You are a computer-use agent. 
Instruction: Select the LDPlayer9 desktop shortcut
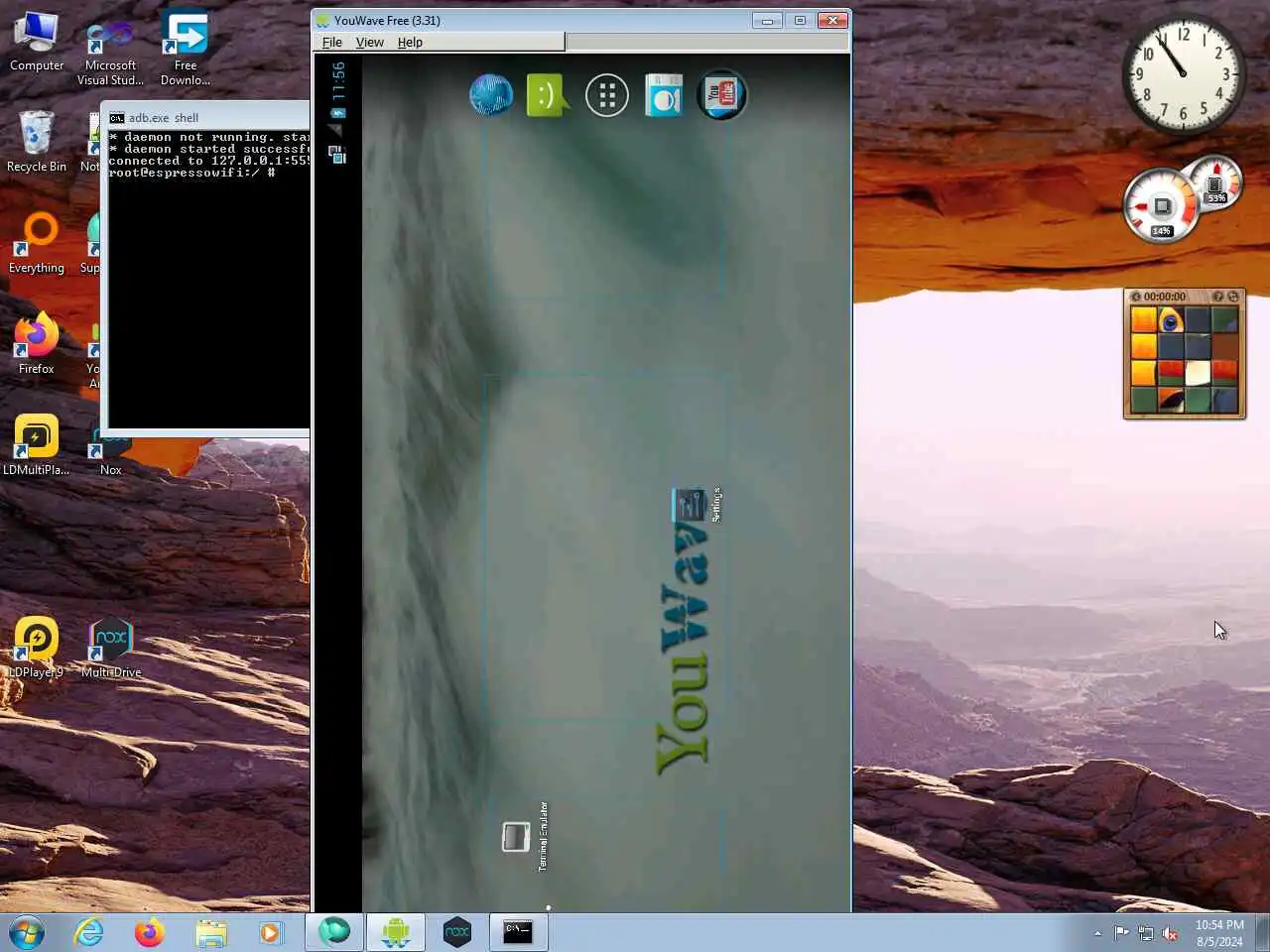[x=37, y=649]
